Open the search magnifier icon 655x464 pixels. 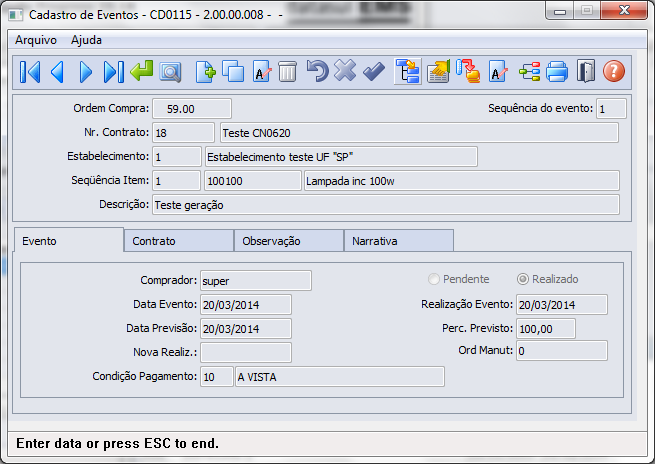click(170, 72)
